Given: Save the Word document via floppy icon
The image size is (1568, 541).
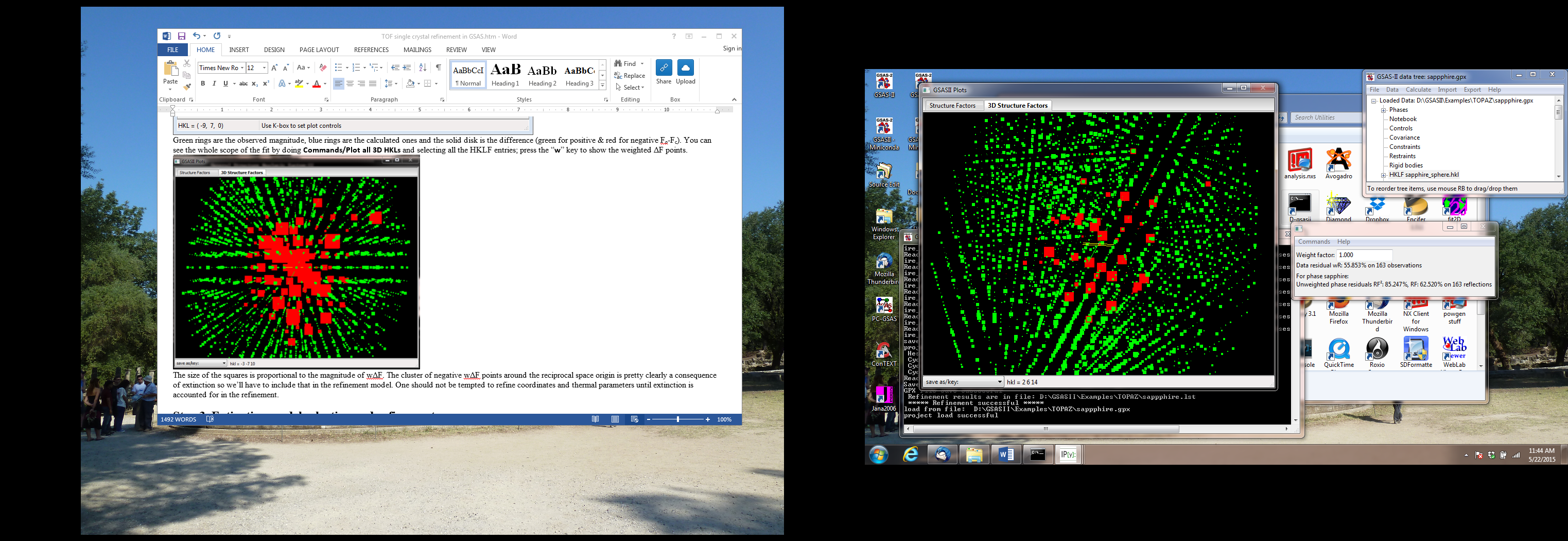Looking at the screenshot, I should 181,37.
